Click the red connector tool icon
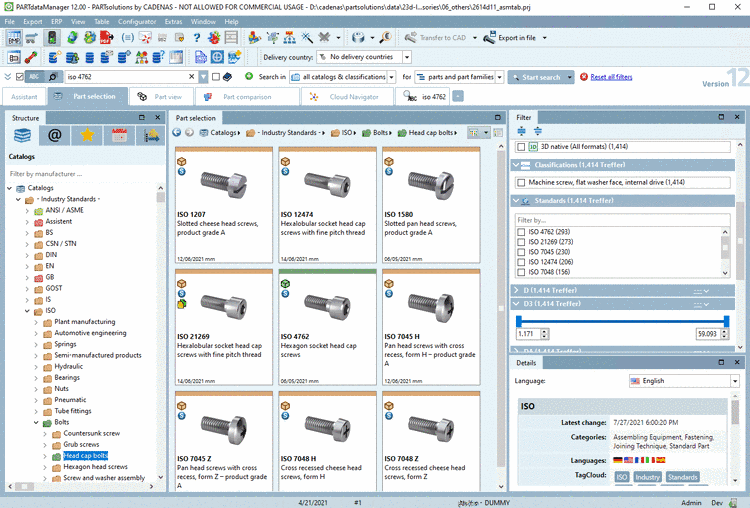Screen dimensions: 750x508 click(31, 57)
